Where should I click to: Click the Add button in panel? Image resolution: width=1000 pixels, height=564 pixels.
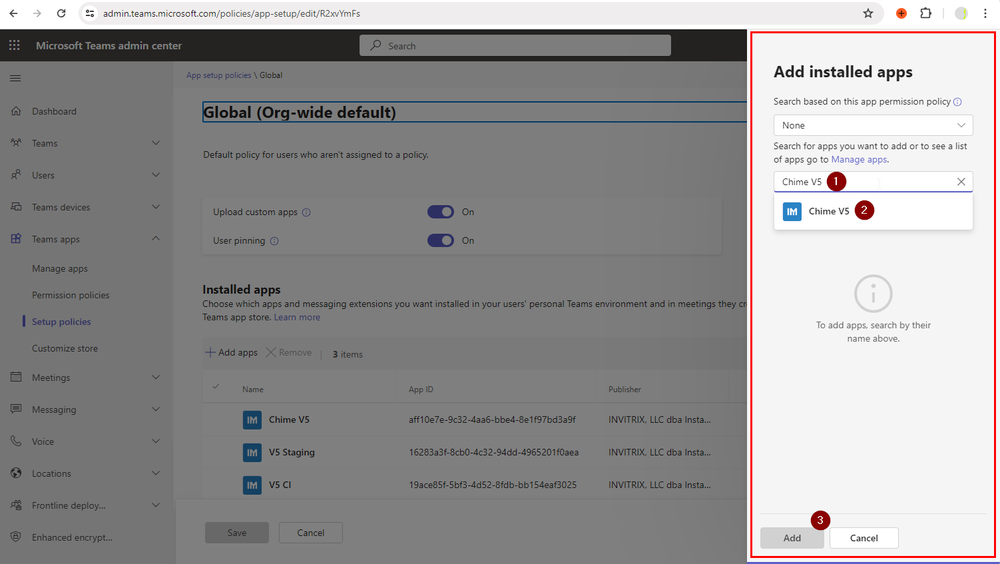[x=792, y=538]
